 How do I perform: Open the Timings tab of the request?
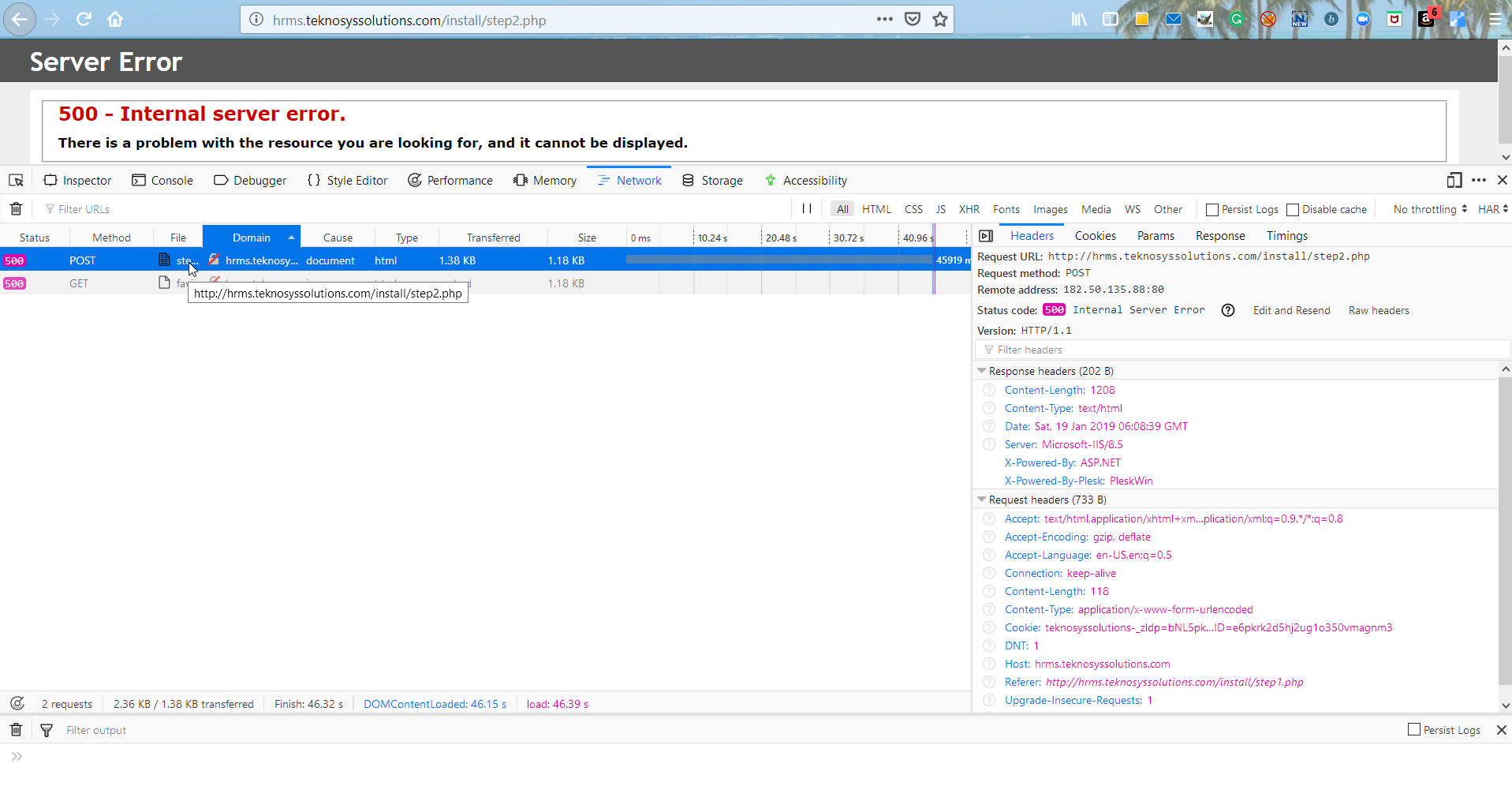1286,236
